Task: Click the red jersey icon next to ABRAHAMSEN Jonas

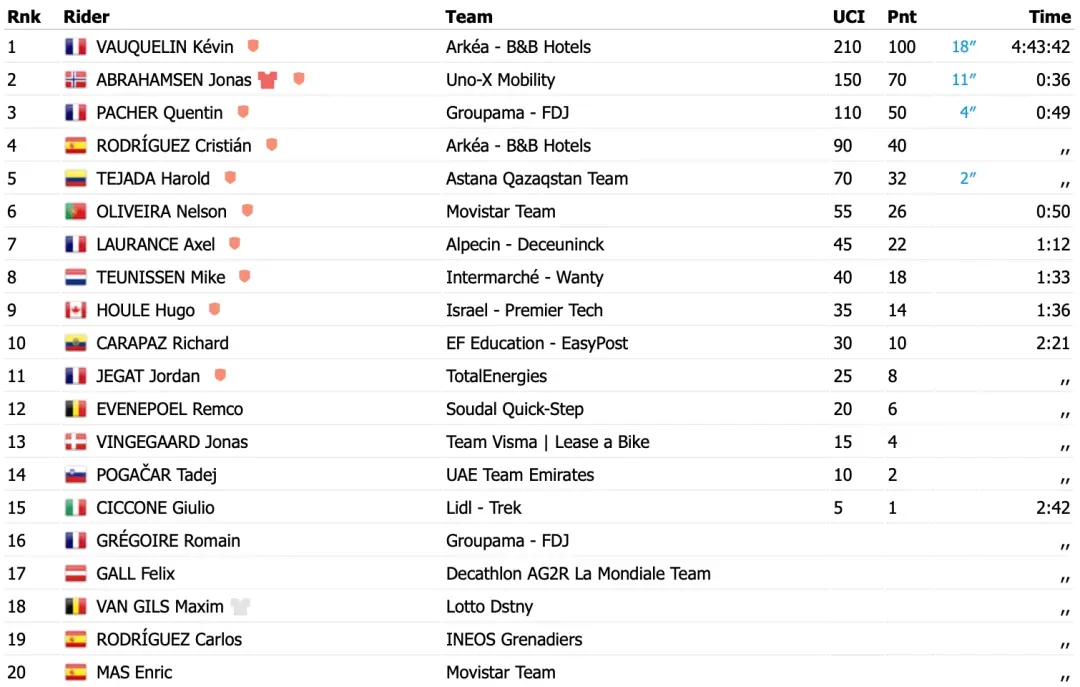Action: tap(267, 80)
